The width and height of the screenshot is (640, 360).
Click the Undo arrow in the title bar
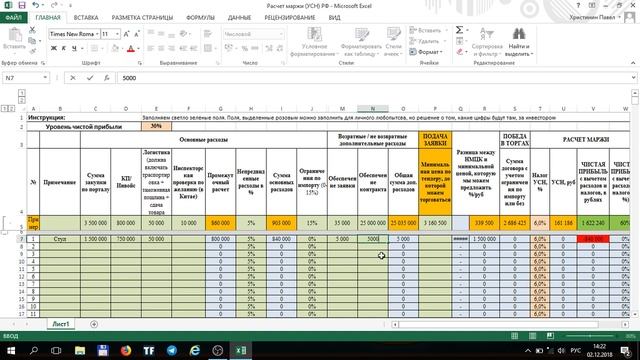(36, 5)
